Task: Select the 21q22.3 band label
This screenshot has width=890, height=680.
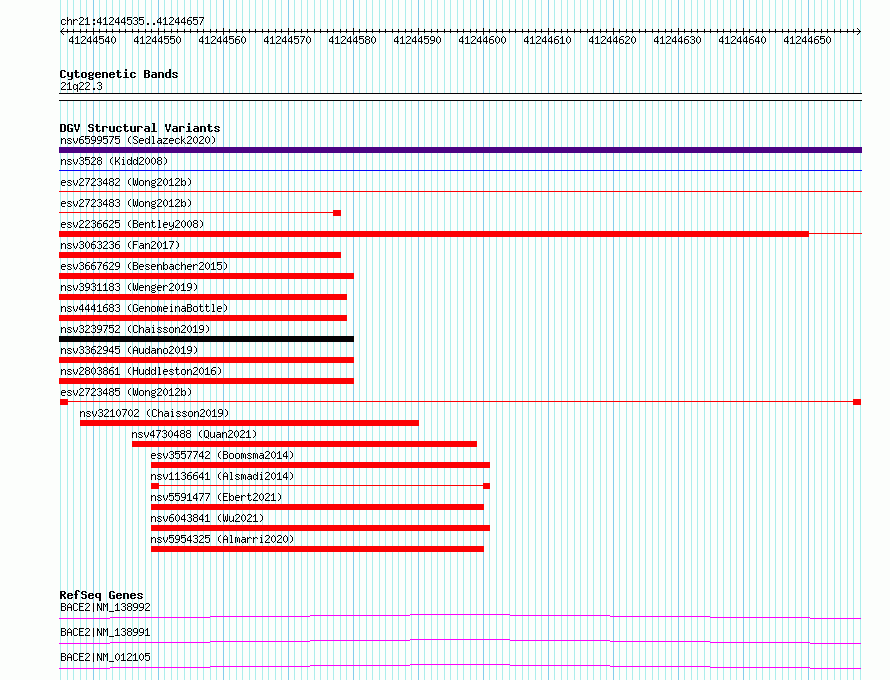Action: (x=81, y=86)
